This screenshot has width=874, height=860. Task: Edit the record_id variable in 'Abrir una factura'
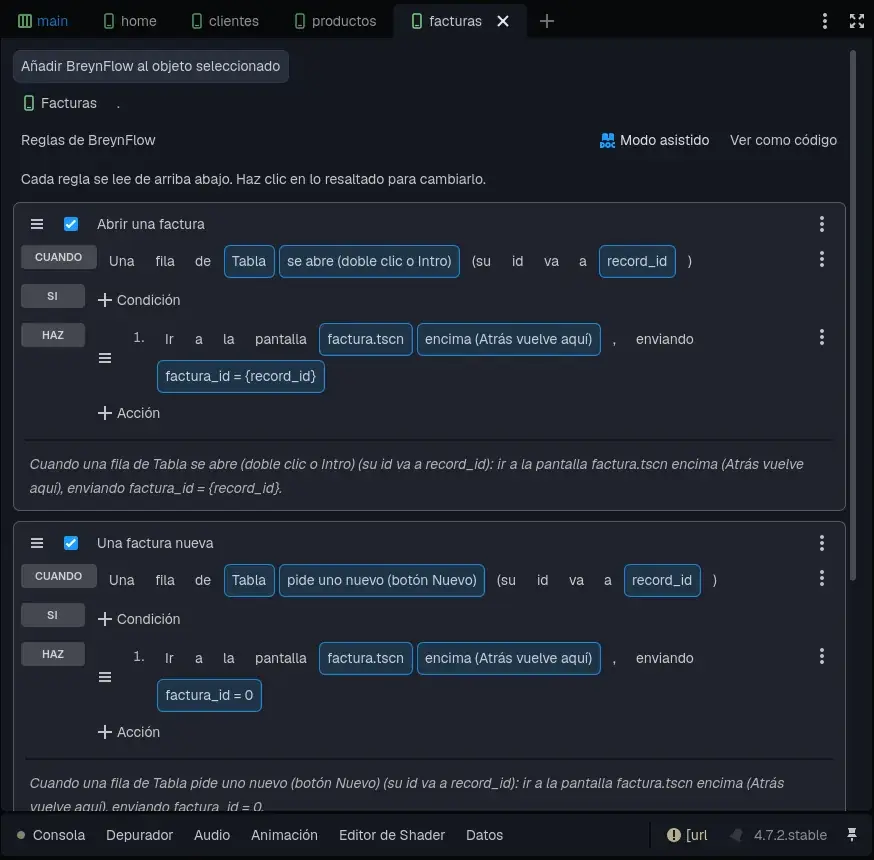637,261
